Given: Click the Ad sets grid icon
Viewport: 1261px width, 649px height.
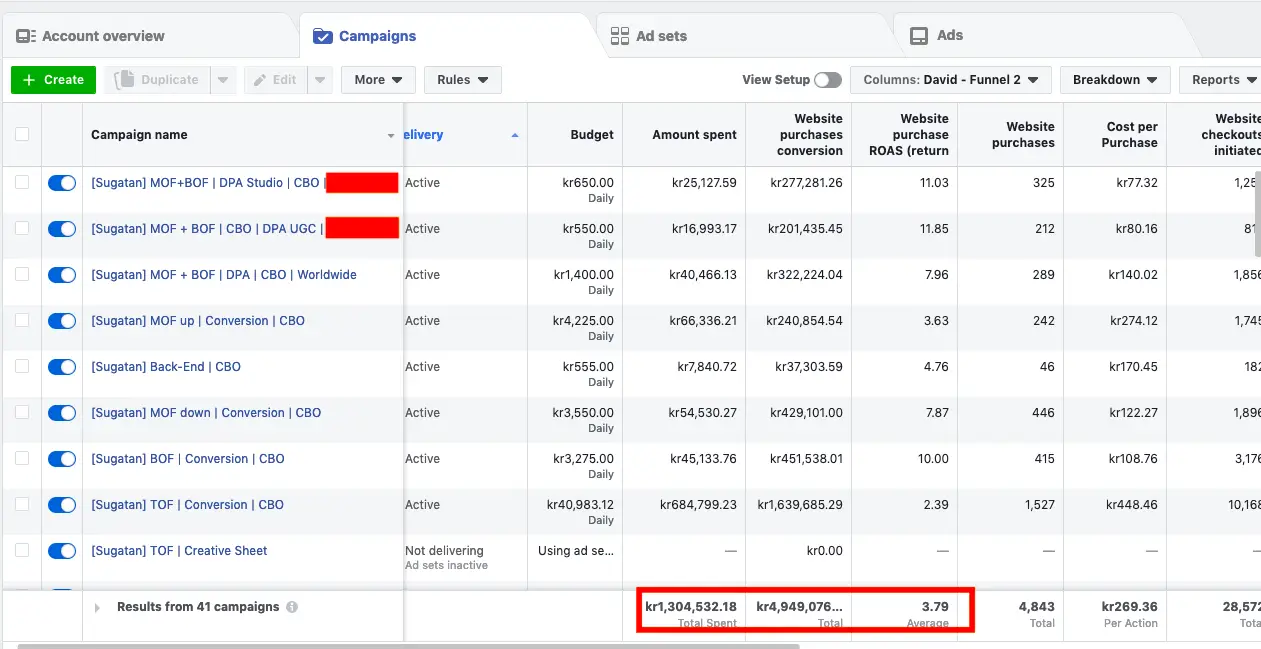Looking at the screenshot, I should coord(620,36).
